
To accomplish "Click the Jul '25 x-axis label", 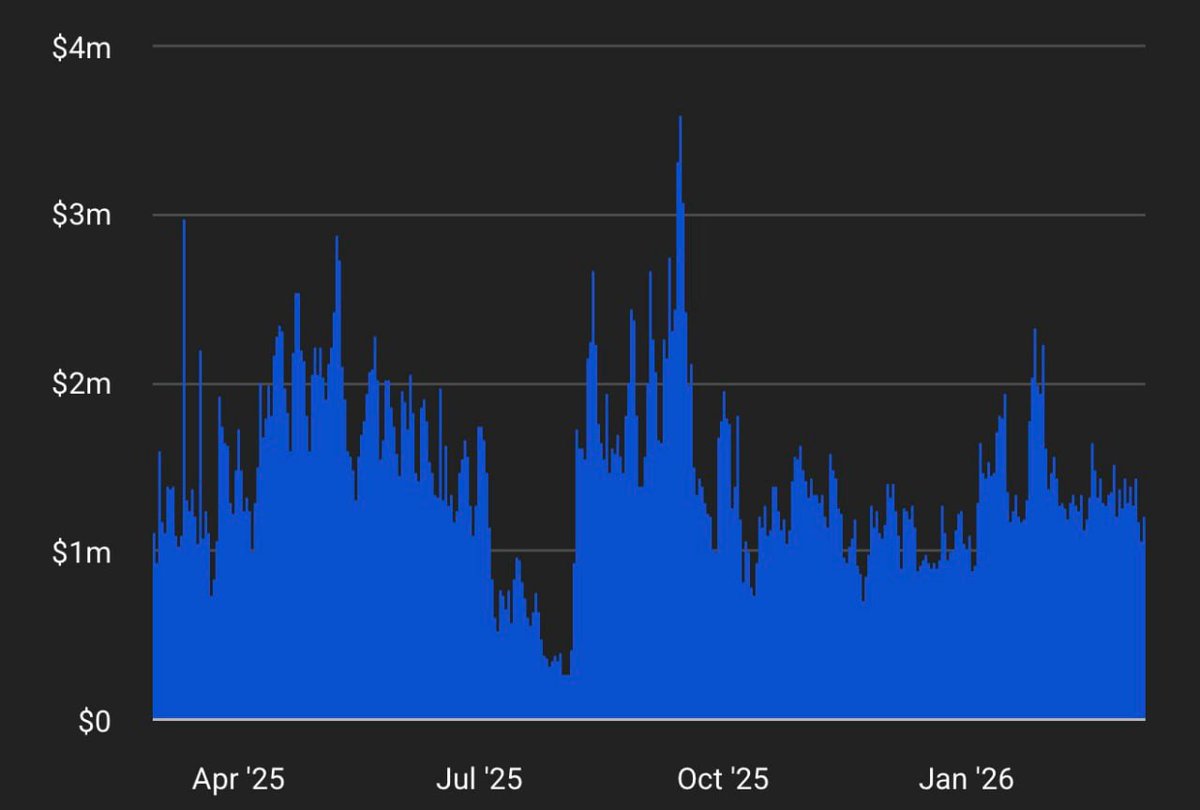I will pos(478,778).
